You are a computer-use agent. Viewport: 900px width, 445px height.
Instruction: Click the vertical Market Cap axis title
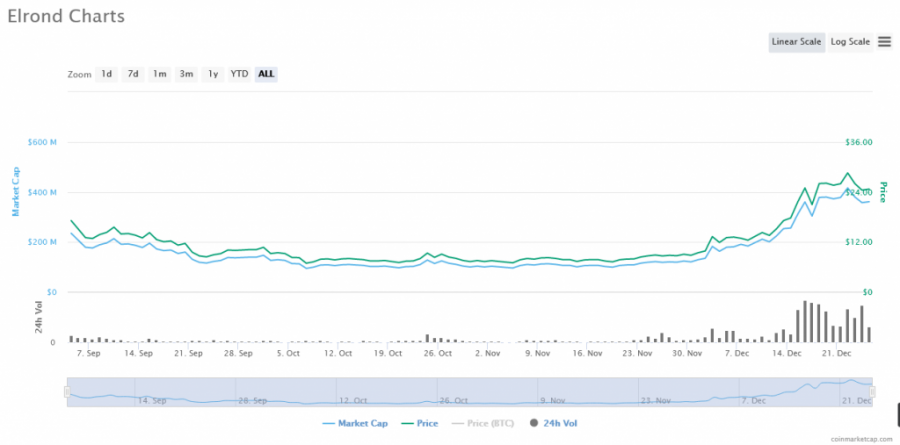(16, 191)
